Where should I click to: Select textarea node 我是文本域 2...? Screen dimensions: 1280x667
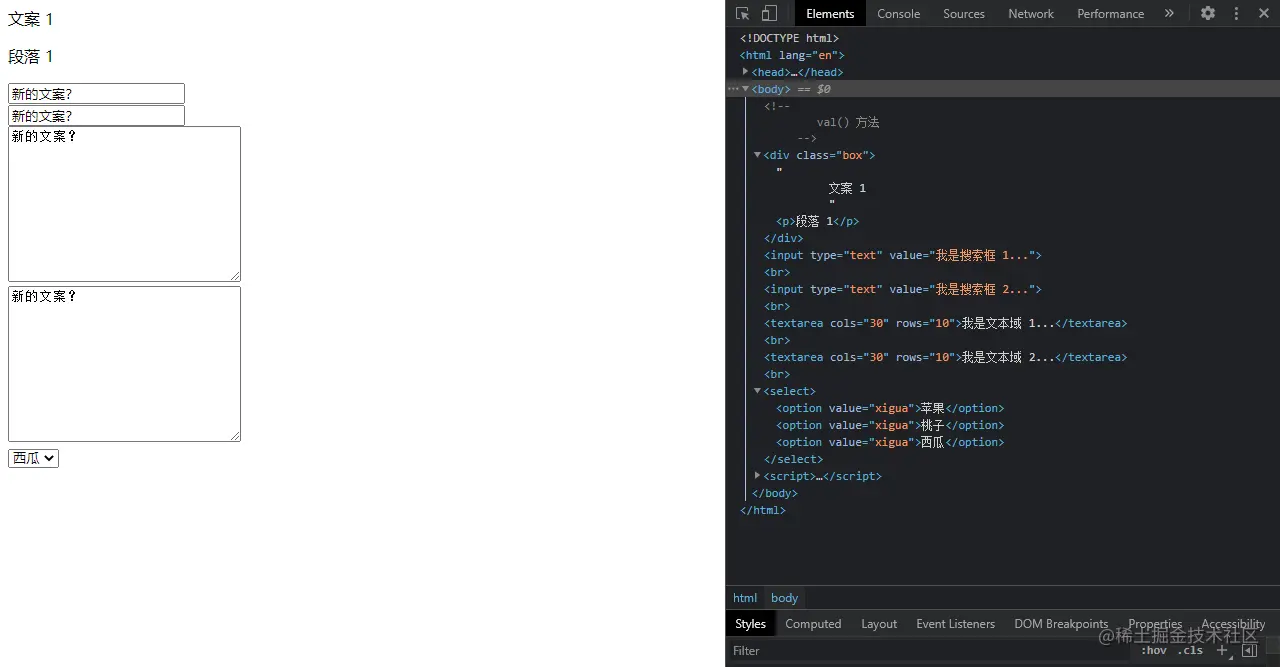[946, 357]
